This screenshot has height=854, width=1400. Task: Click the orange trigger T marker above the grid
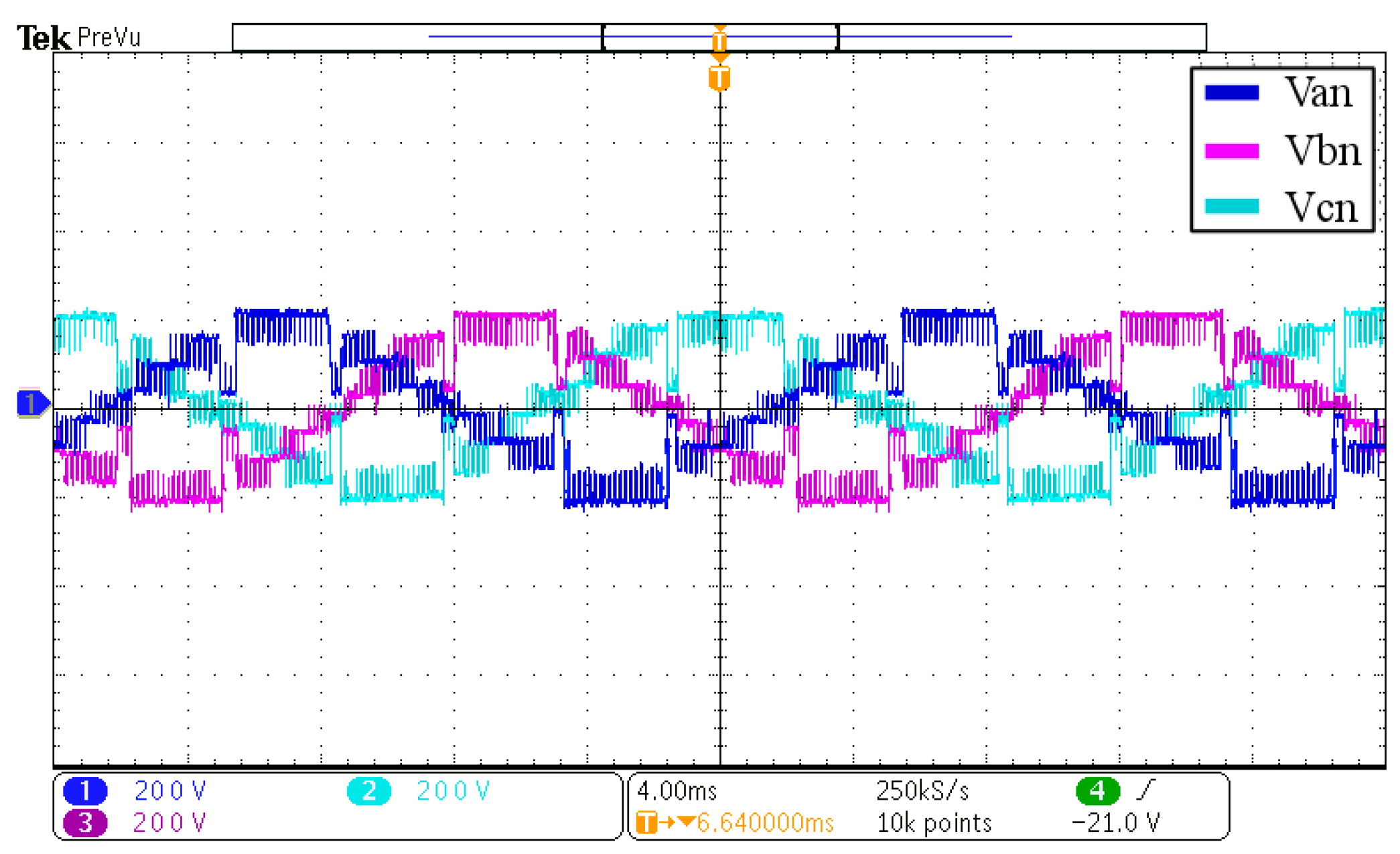pos(719,78)
